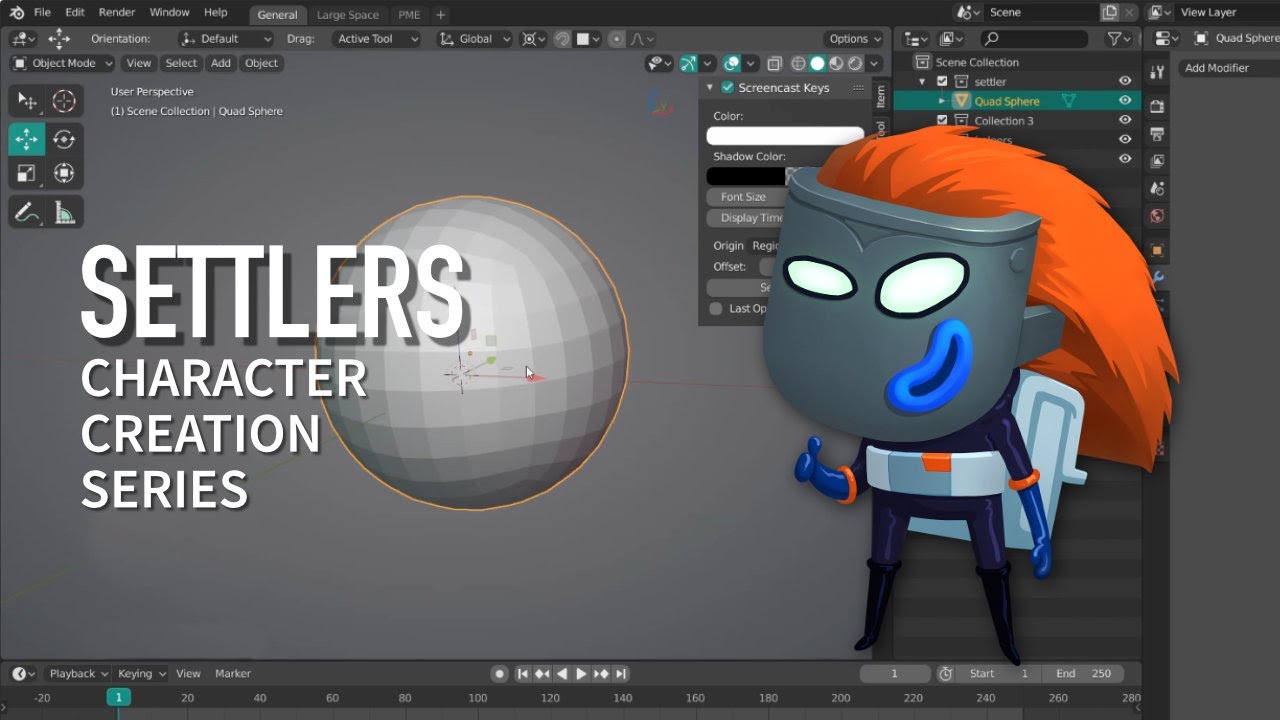Open the Object properties tab
Image resolution: width=1280 pixels, height=720 pixels.
[x=1156, y=250]
